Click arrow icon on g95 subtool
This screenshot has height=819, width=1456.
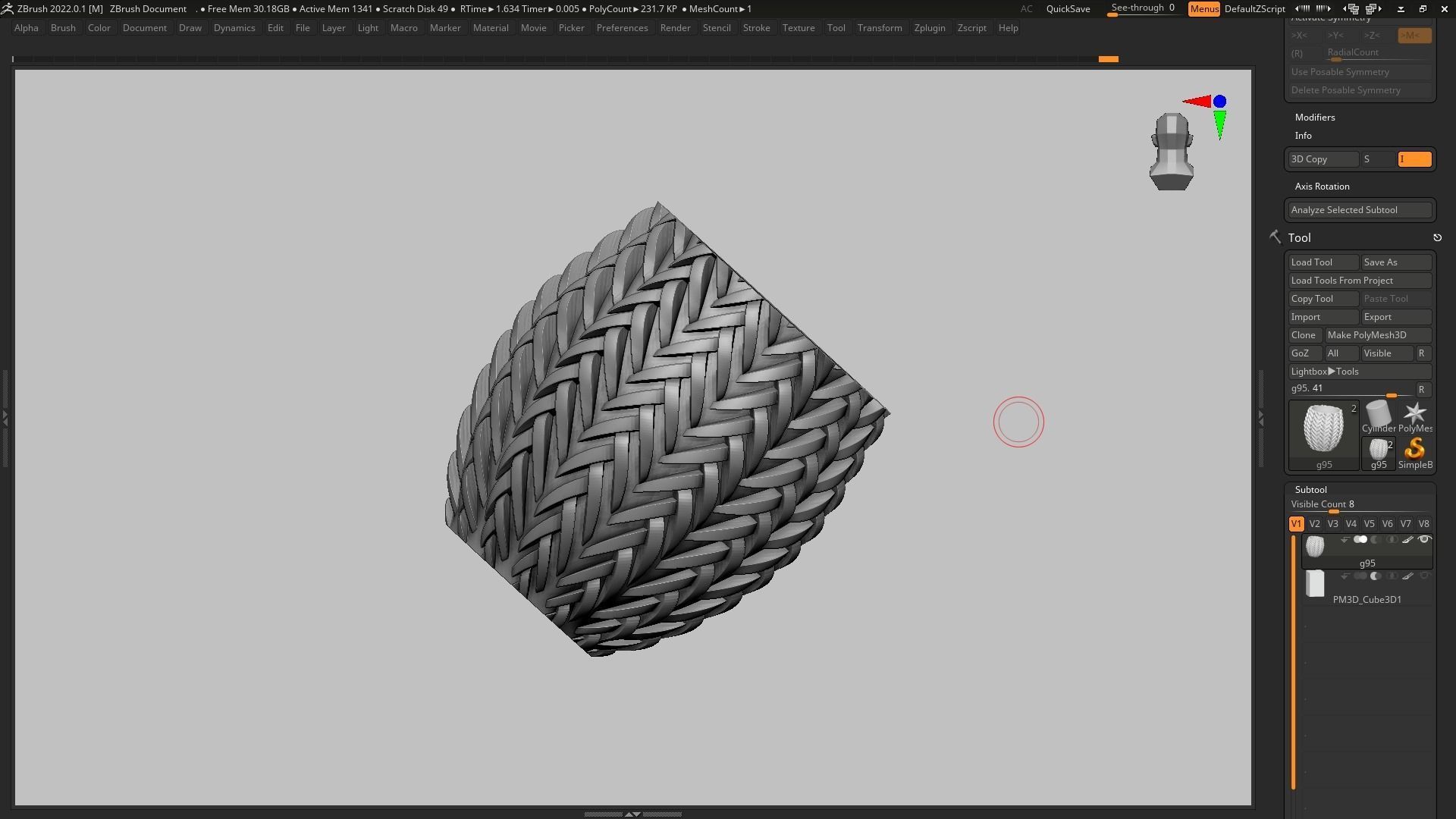1345,540
